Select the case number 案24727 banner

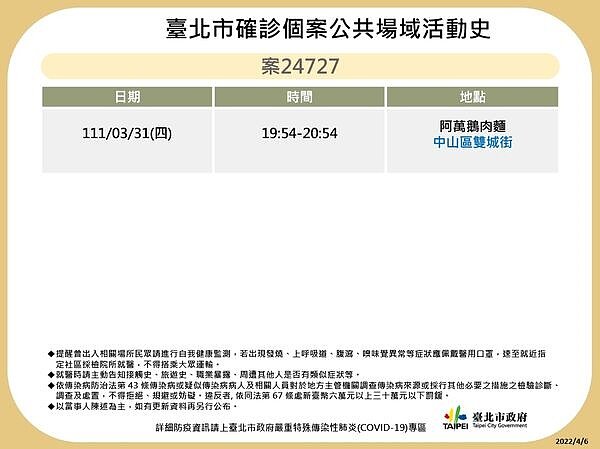[x=300, y=66]
